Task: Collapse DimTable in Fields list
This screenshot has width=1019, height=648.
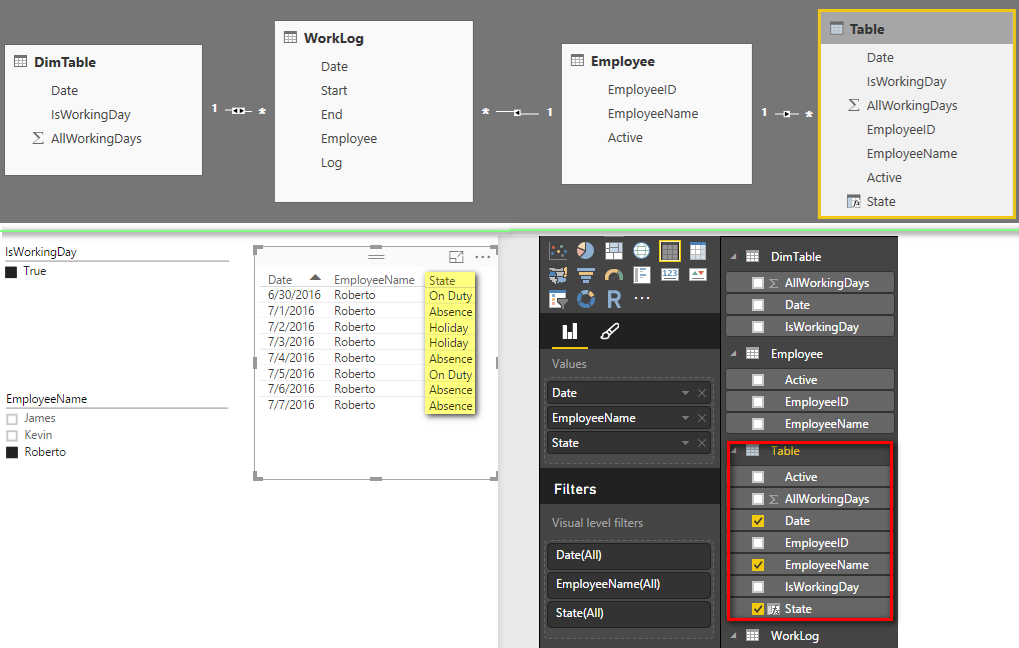Action: click(733, 257)
